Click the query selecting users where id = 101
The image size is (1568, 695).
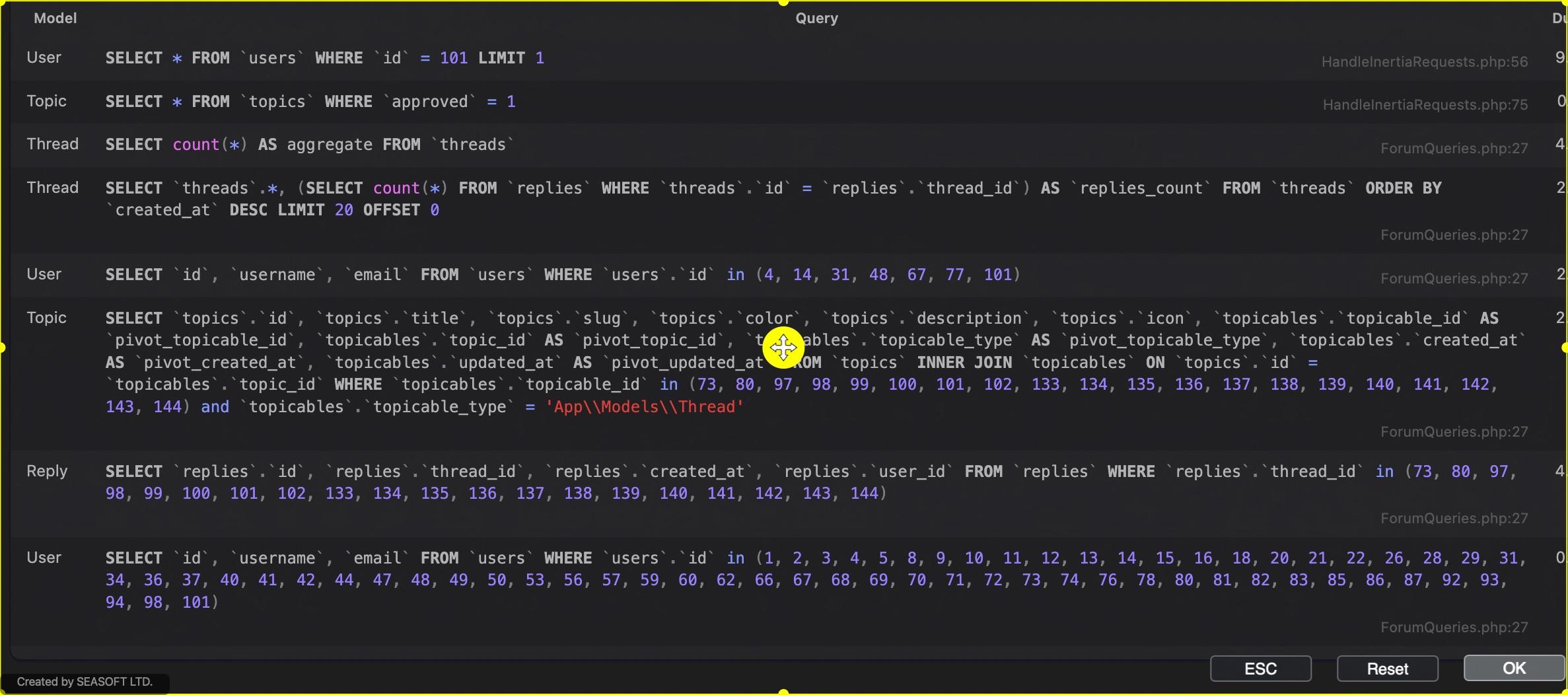[x=325, y=58]
